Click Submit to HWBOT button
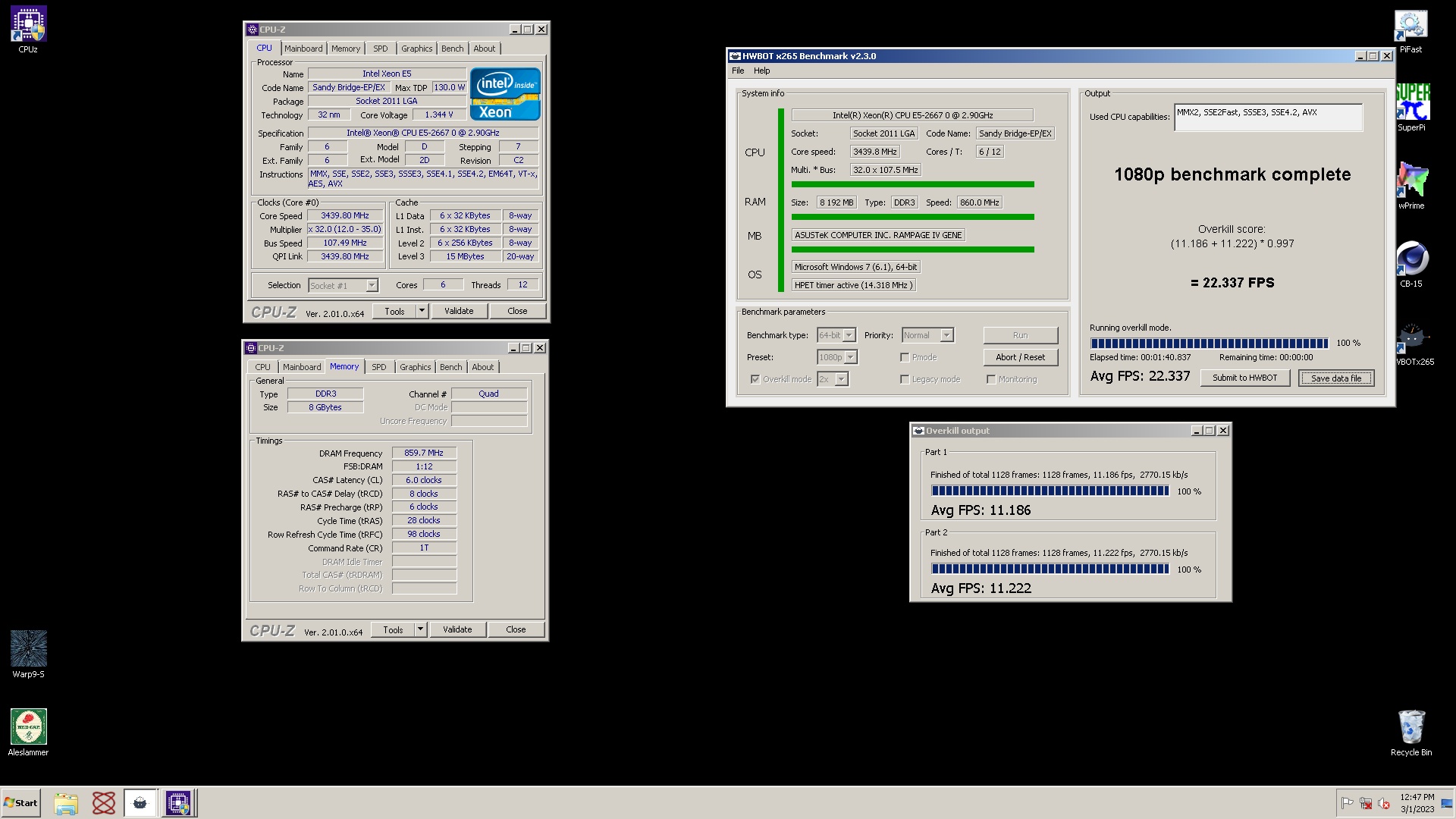Image resolution: width=1456 pixels, height=819 pixels. pyautogui.click(x=1245, y=378)
